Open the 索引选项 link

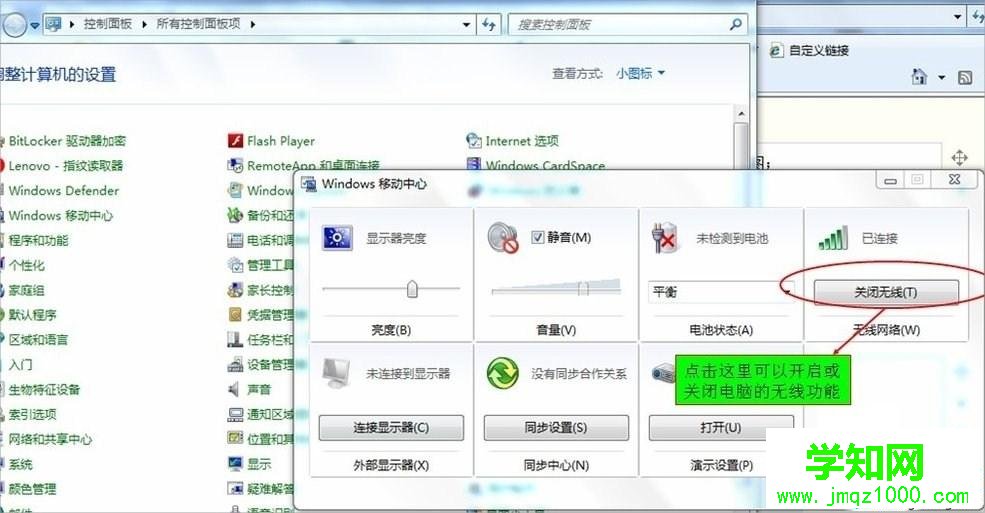click(x=33, y=414)
